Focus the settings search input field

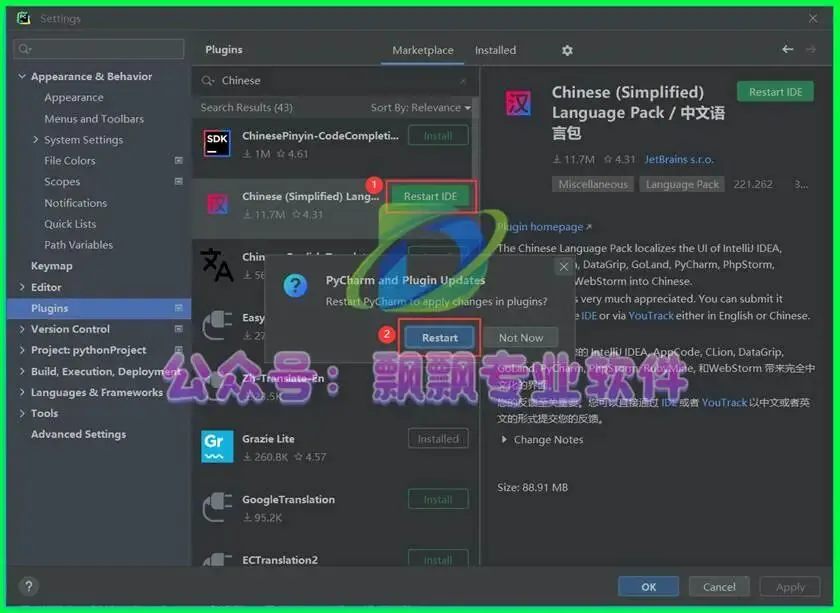[99, 49]
